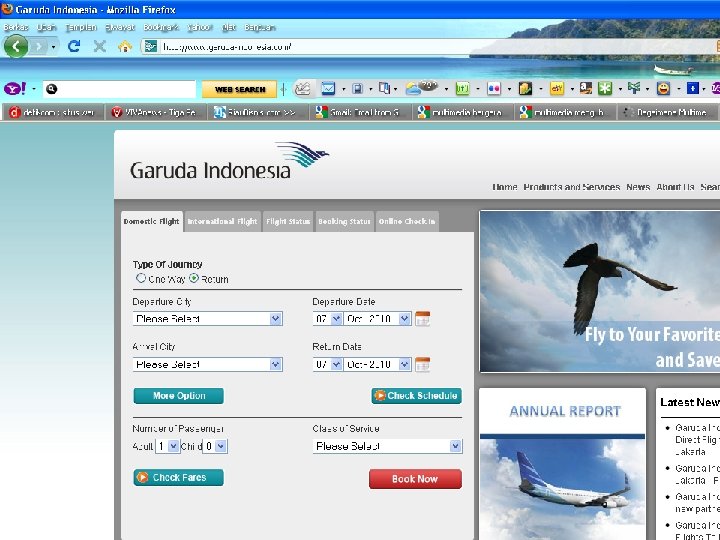720x540 pixels.
Task: Switch to International Flight tab
Action: [222, 221]
